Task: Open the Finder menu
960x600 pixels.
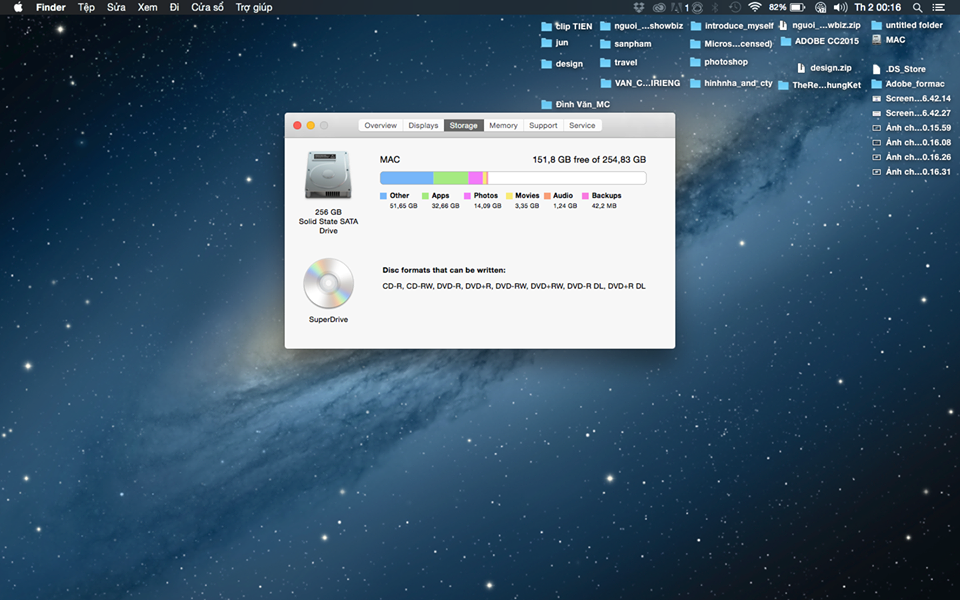Action: pos(50,7)
